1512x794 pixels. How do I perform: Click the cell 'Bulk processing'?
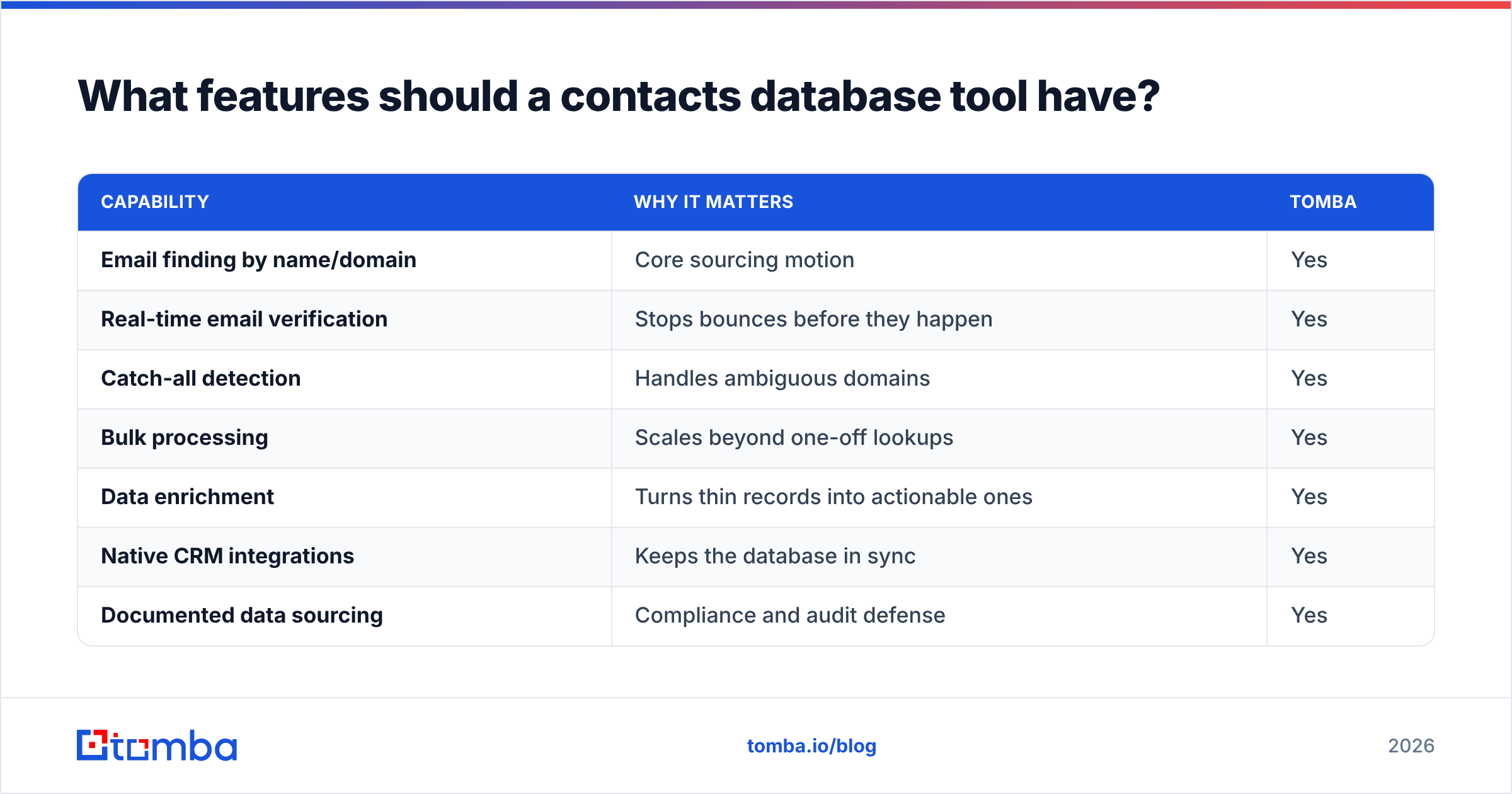point(345,438)
